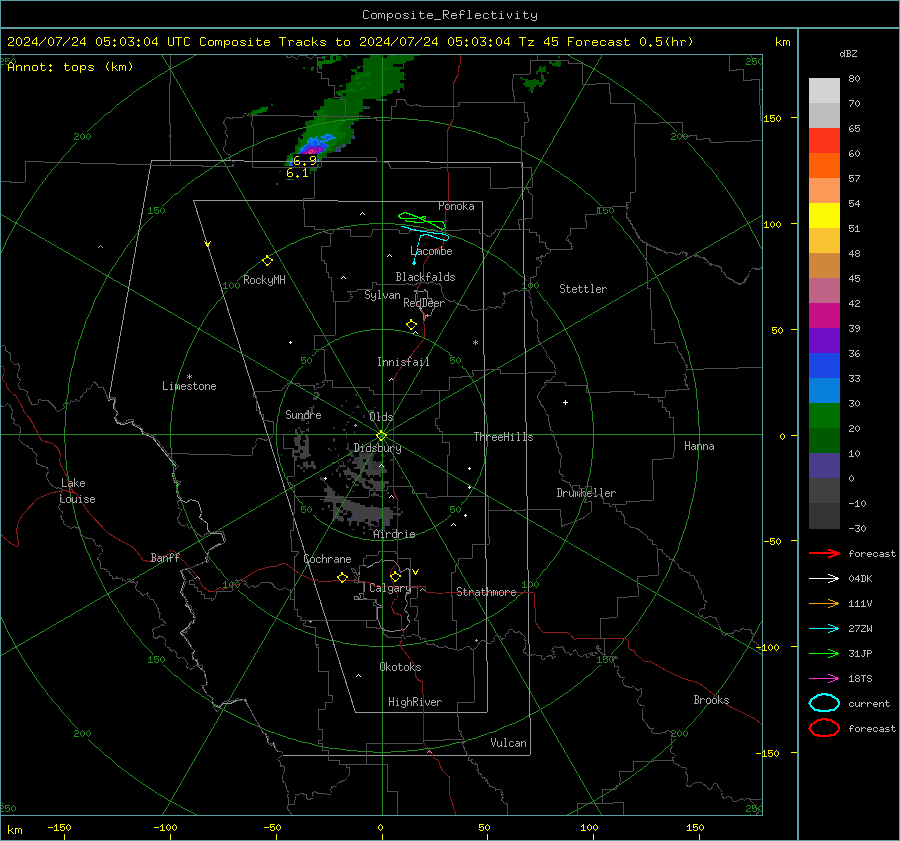Click the 'Annot: tops (km)' label

click(70, 67)
